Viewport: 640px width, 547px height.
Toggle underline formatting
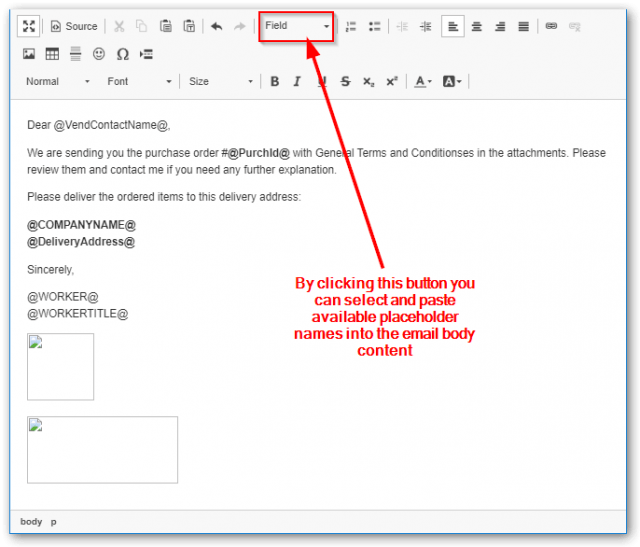(322, 82)
